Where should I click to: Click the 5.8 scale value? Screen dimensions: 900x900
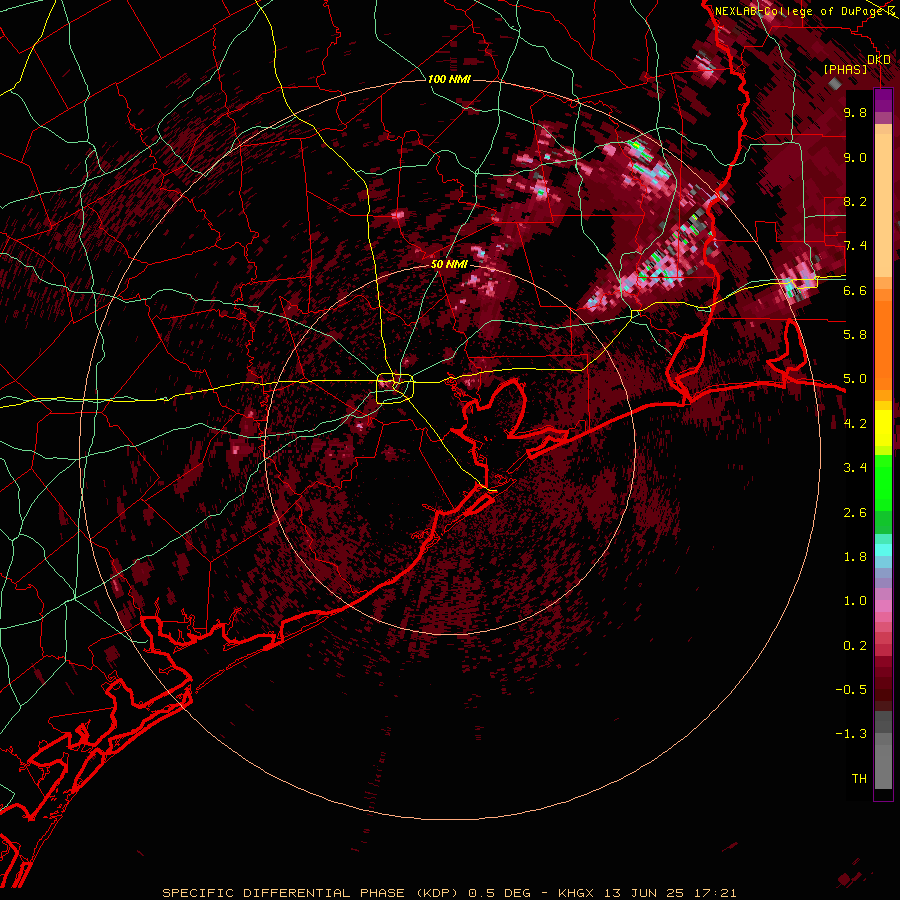(x=855, y=335)
